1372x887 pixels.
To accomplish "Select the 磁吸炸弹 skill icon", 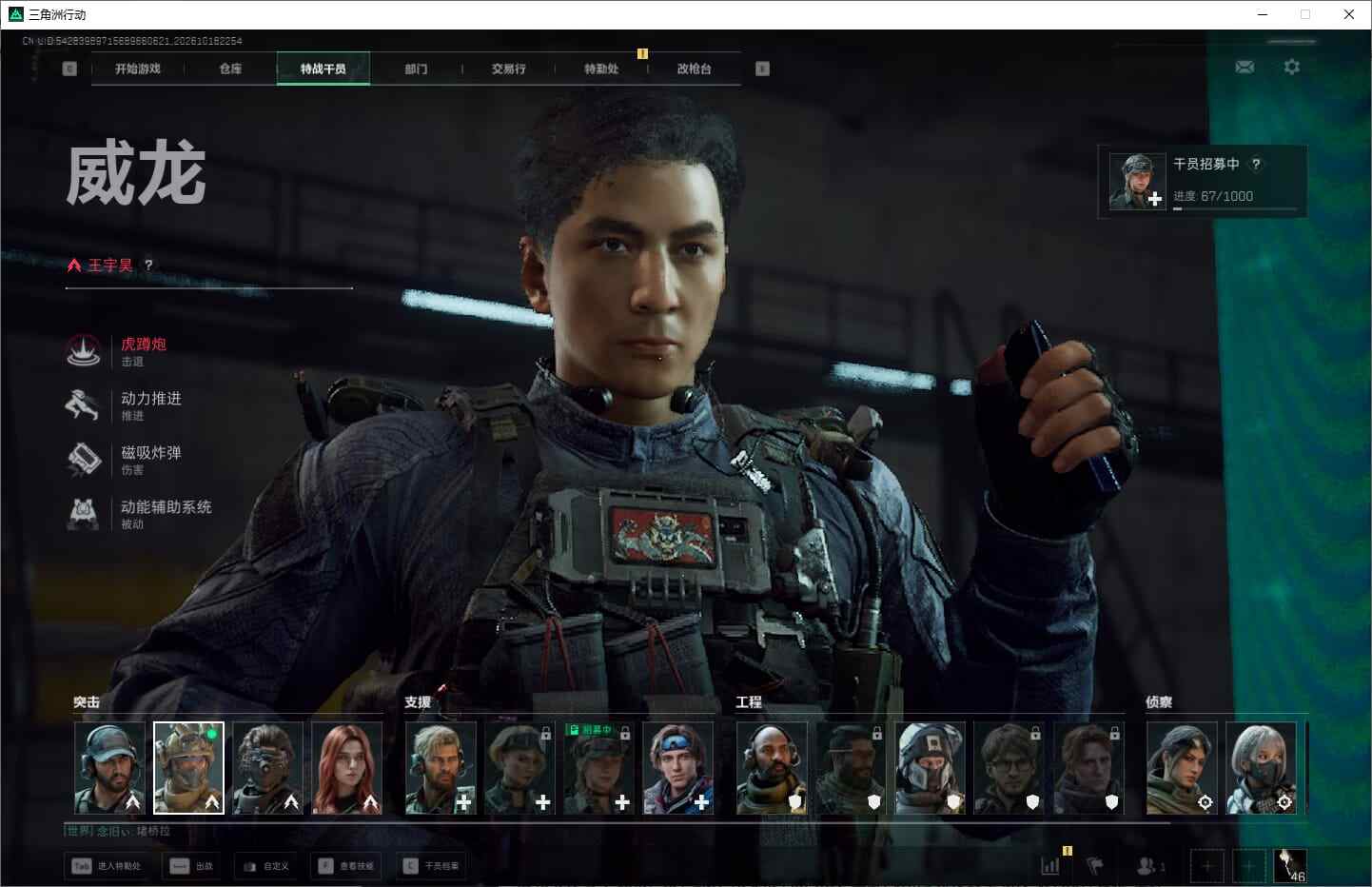I will pos(84,460).
